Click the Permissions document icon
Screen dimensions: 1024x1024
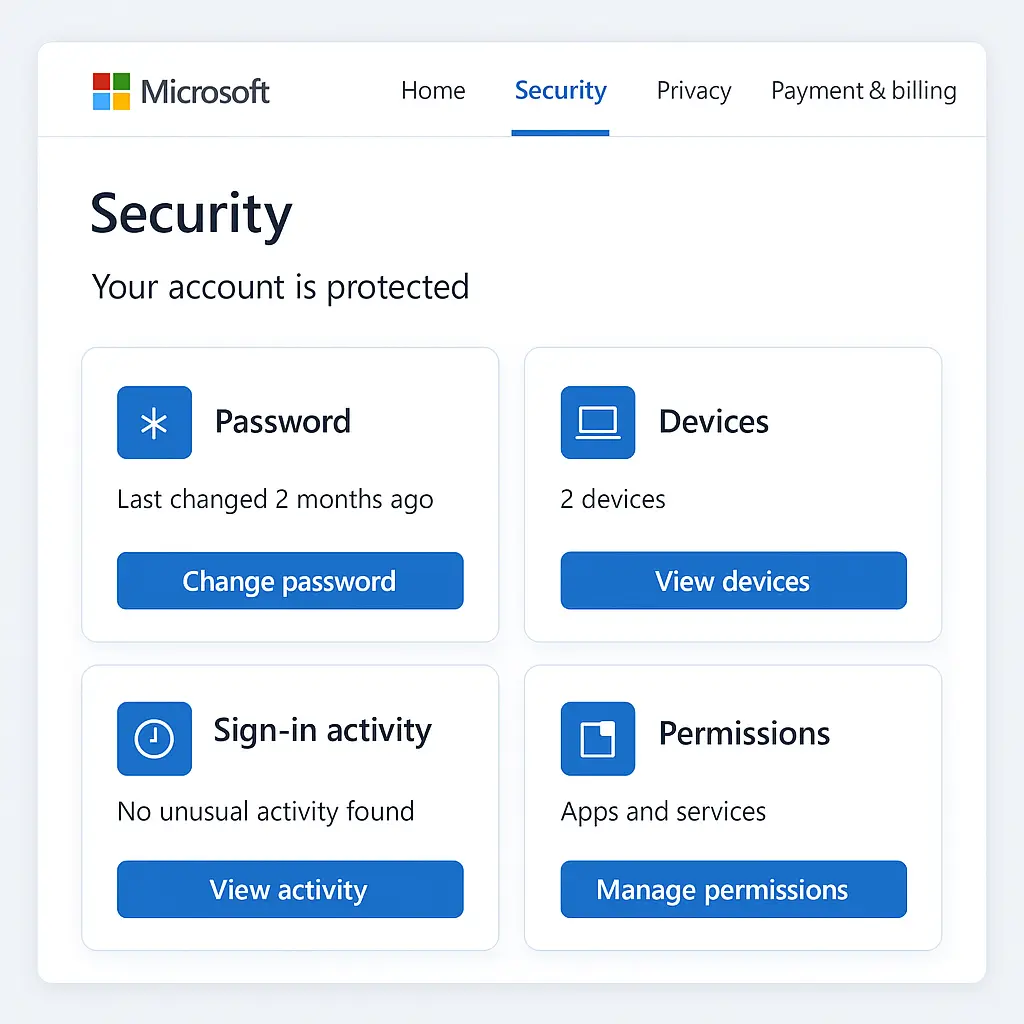(598, 739)
